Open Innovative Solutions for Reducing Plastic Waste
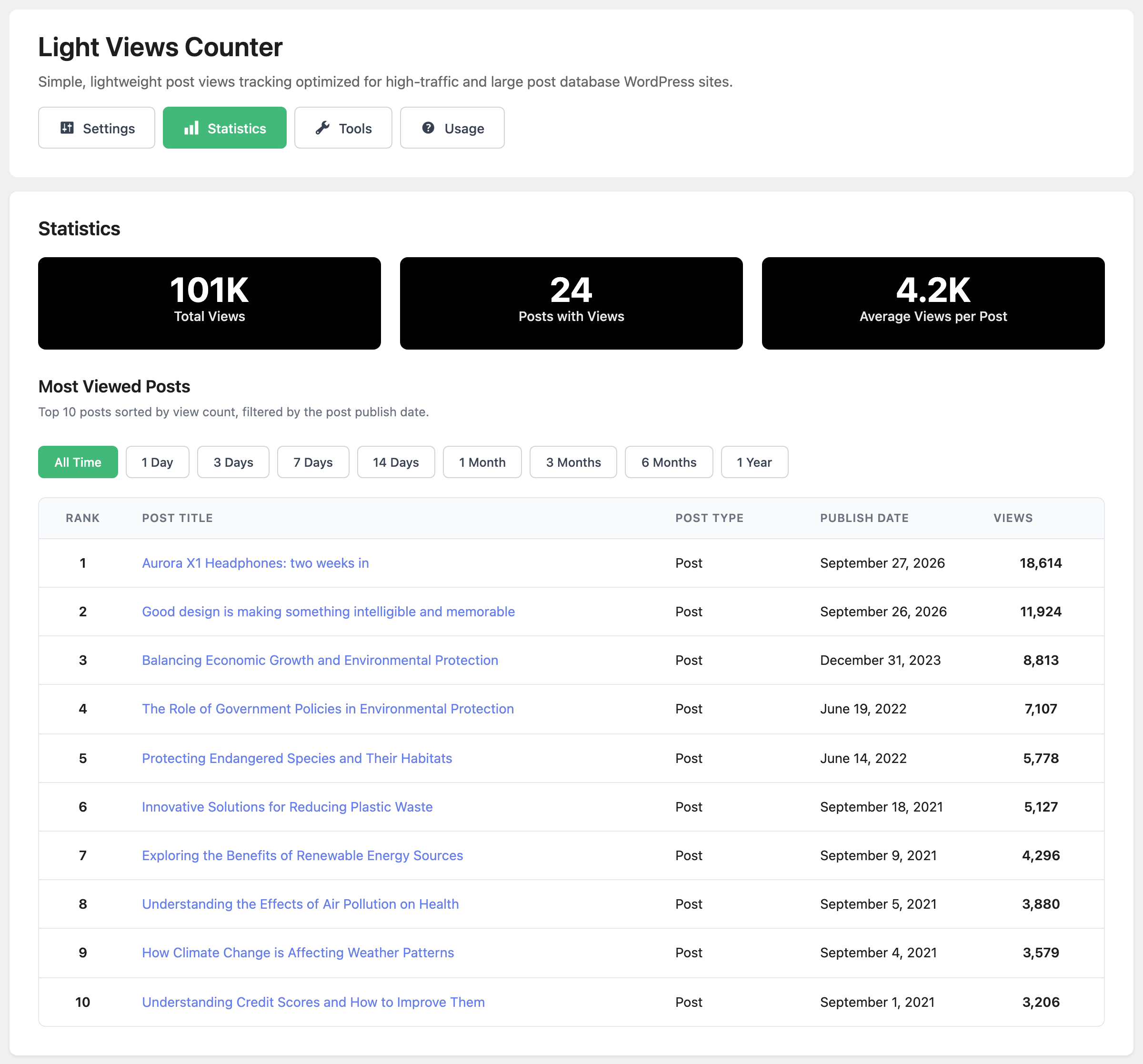1143x1064 pixels. [288, 807]
